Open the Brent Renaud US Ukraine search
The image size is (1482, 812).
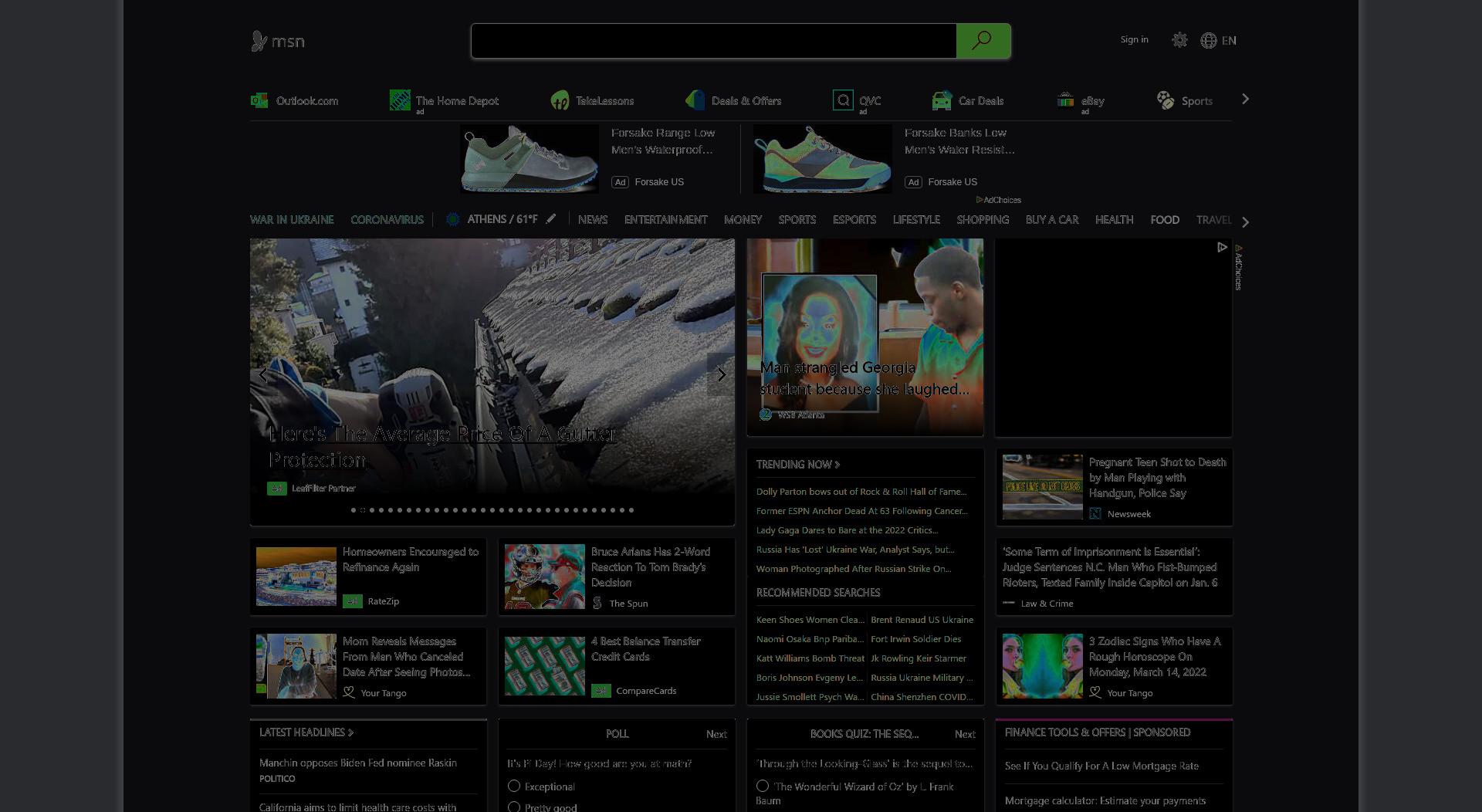(x=922, y=620)
